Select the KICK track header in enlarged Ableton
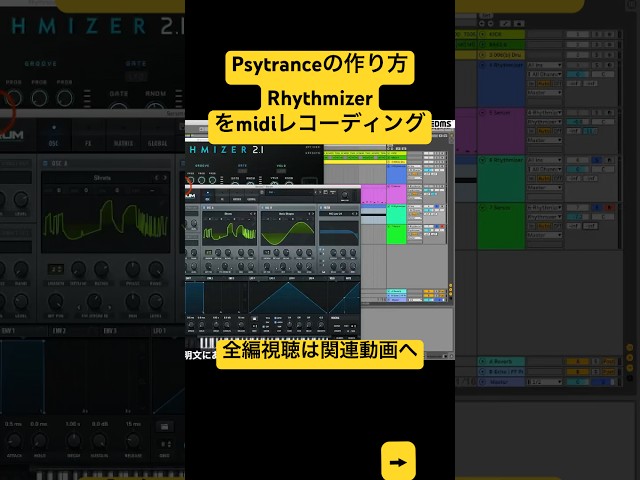This screenshot has height=480, width=640. 501,34
